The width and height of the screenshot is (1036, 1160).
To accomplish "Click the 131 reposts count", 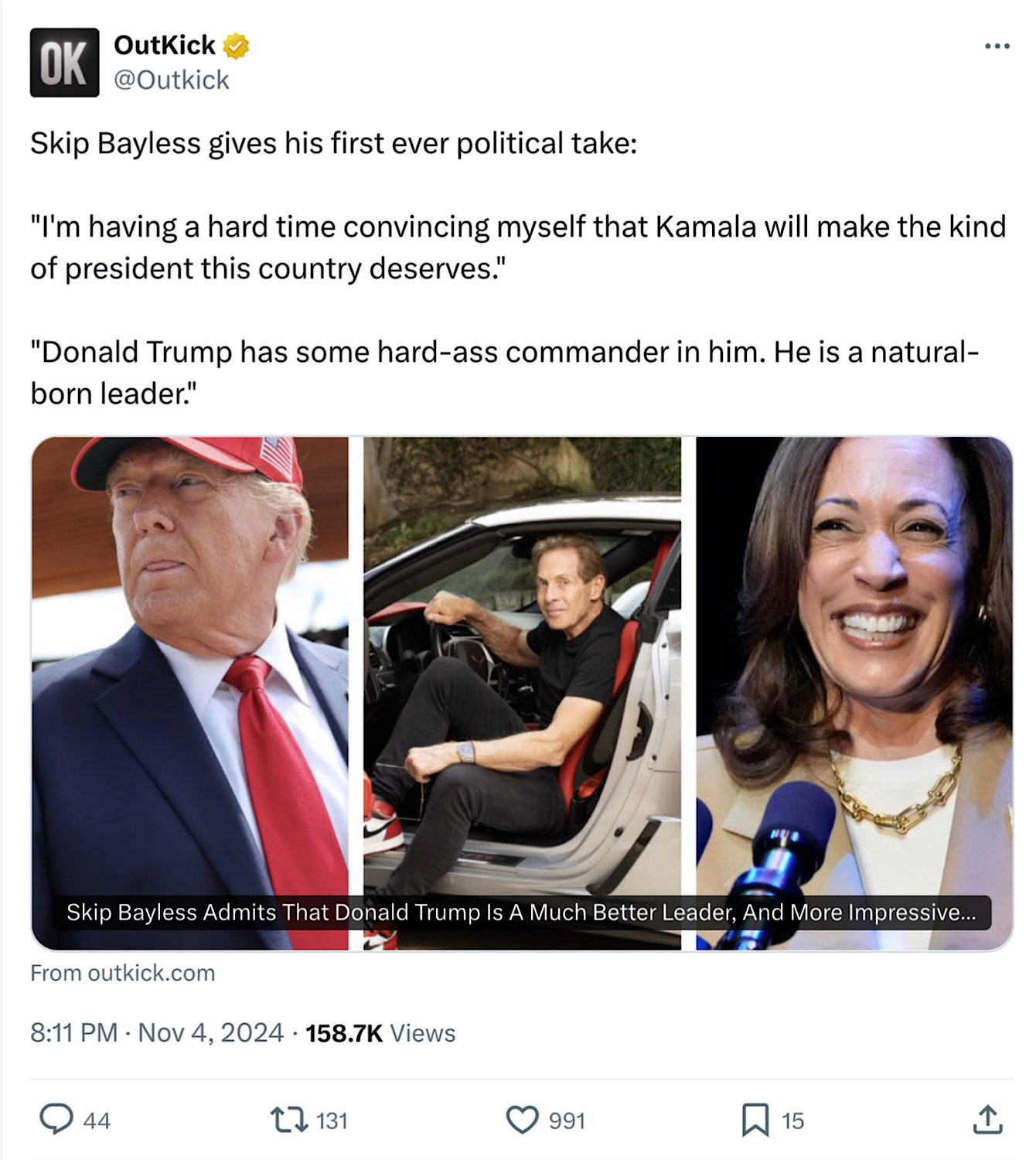I will pos(332,1121).
